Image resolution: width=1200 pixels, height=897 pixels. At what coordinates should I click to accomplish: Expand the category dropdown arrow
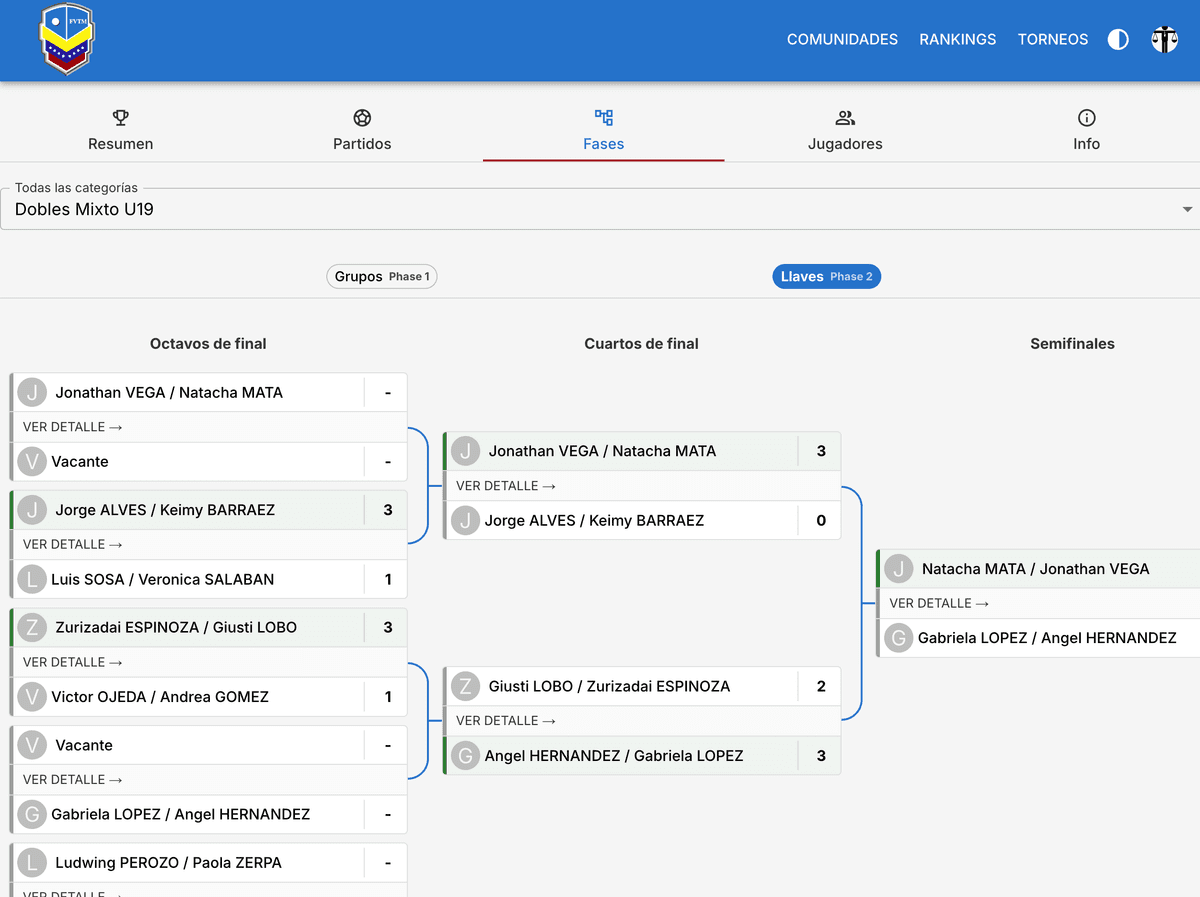coord(1186,209)
